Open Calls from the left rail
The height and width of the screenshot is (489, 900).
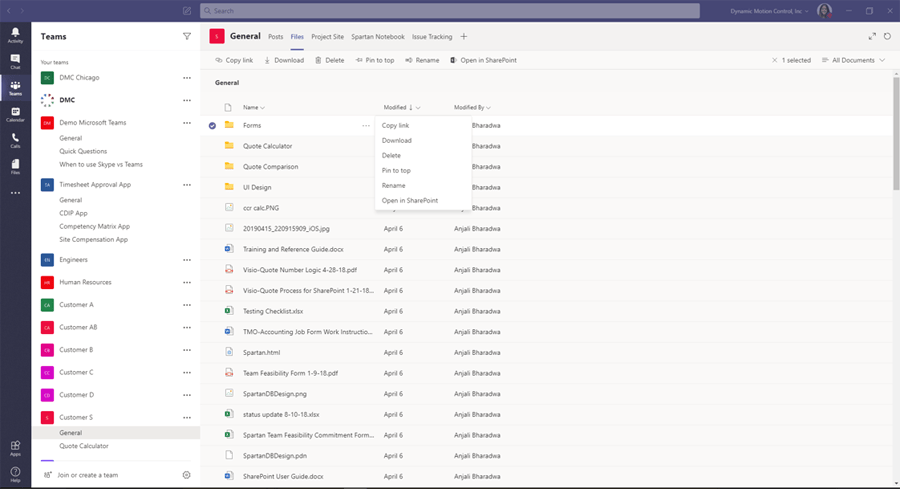tap(15, 141)
